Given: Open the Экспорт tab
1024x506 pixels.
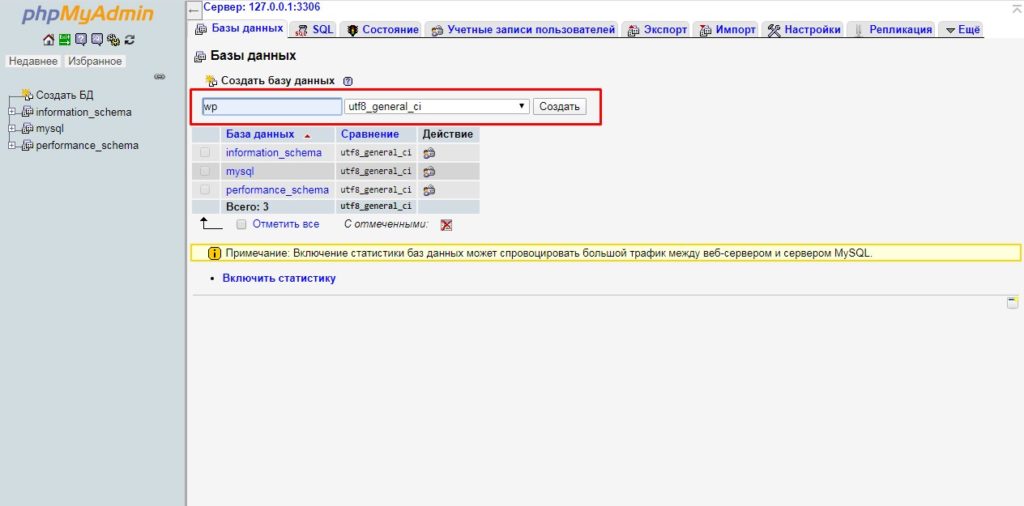Looking at the screenshot, I should point(657,30).
